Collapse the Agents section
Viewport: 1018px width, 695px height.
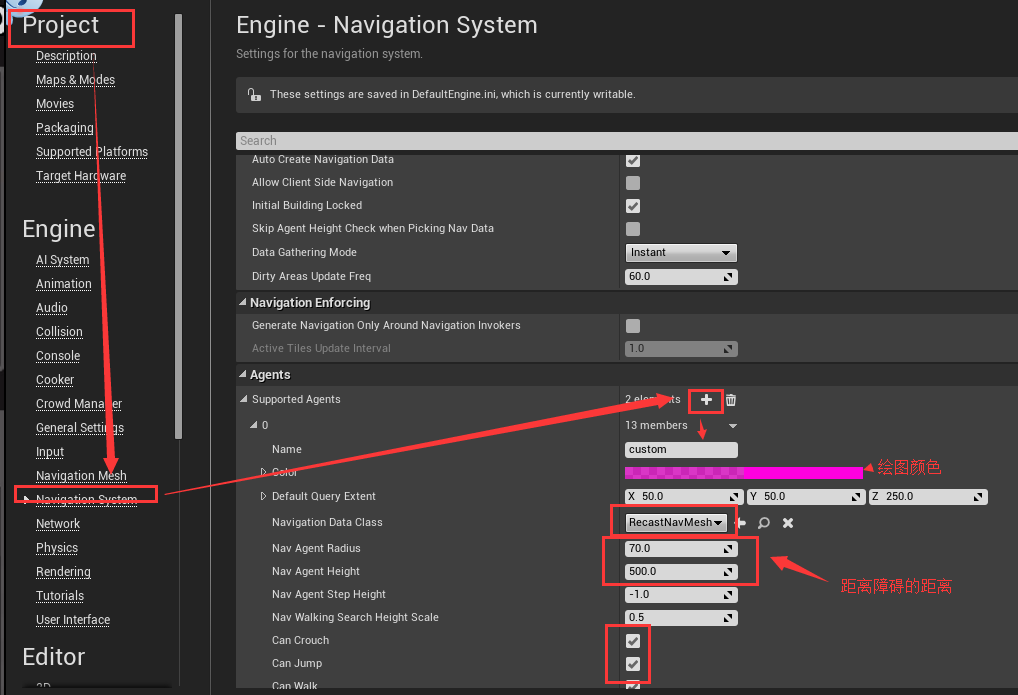[x=243, y=374]
